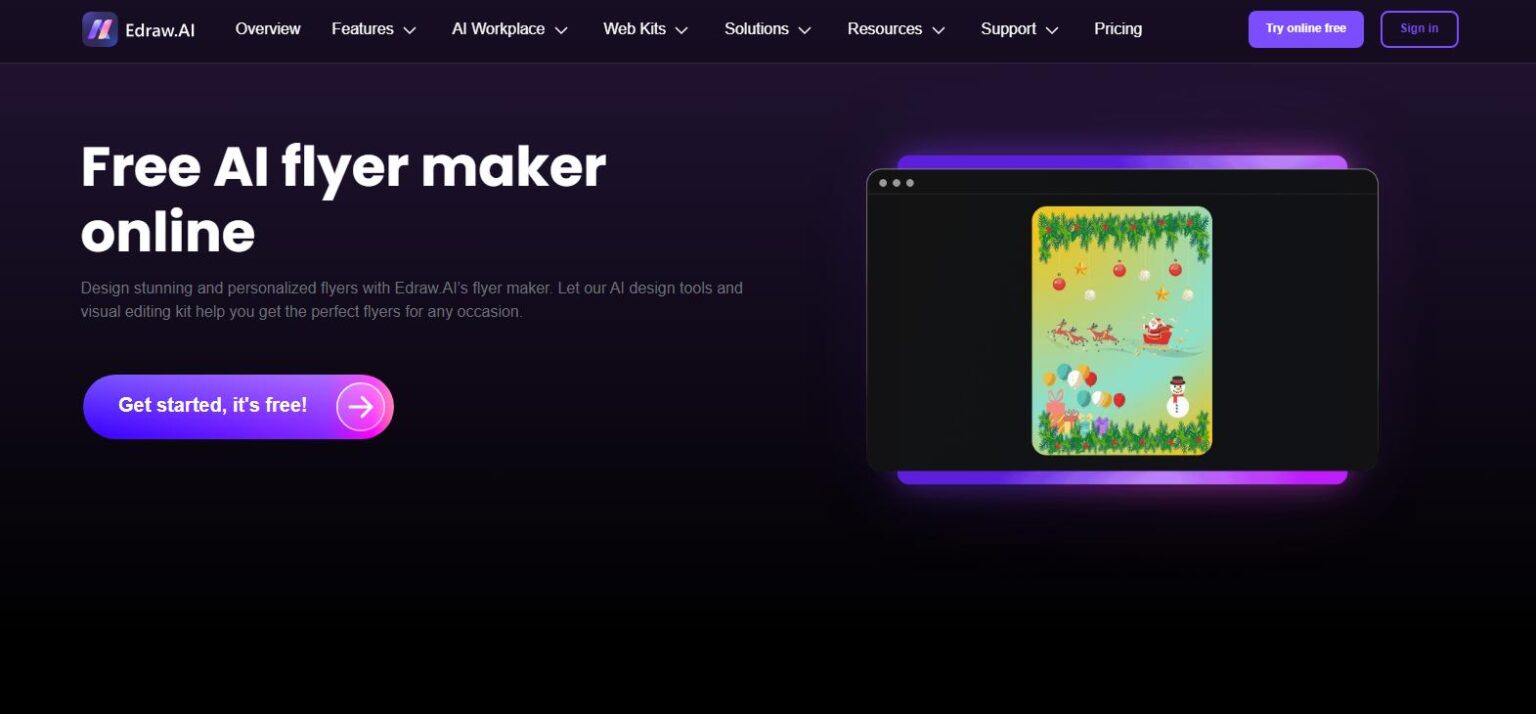Click the Web Kits nav label

click(x=634, y=29)
